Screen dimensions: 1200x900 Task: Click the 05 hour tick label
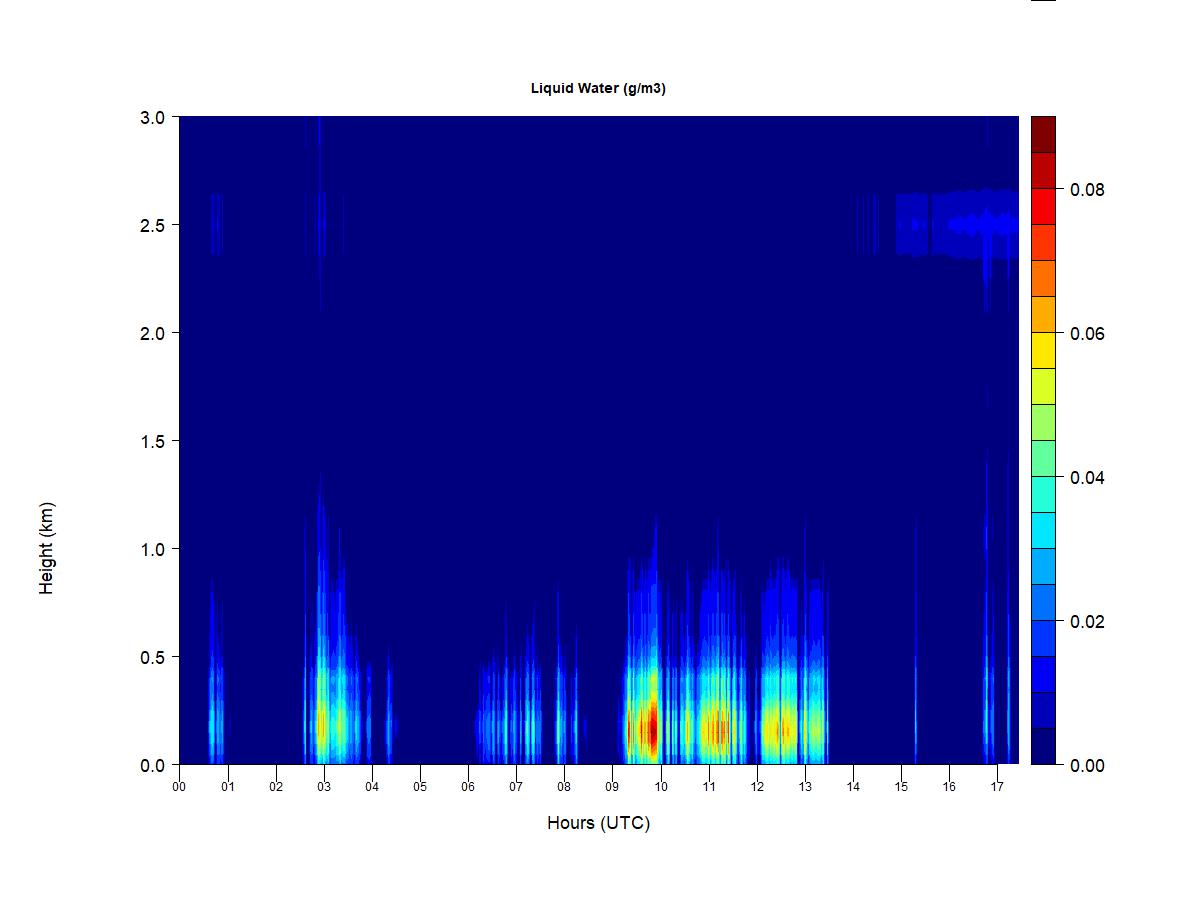pos(420,787)
